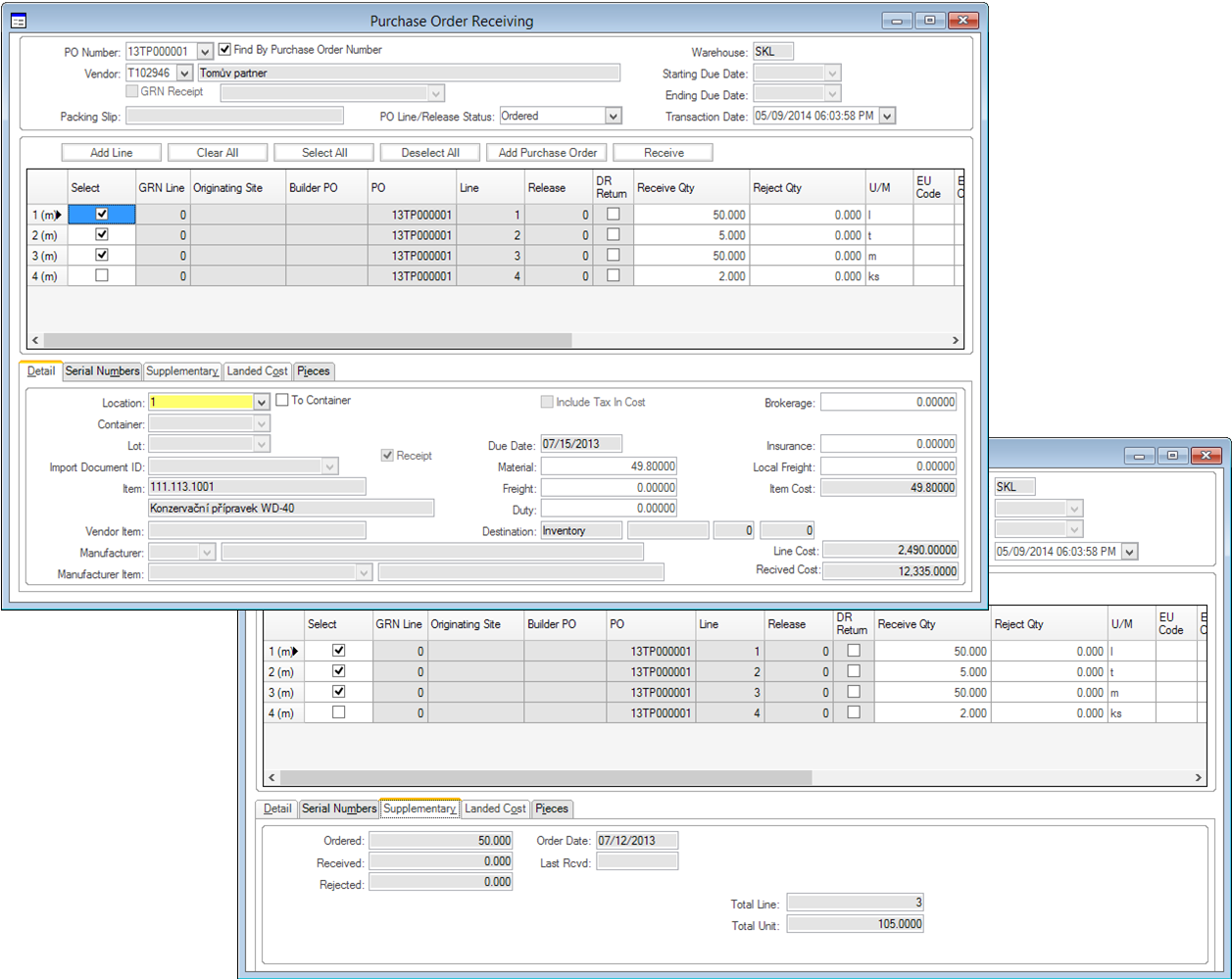Expand the PO Number dropdown
The height and width of the screenshot is (979, 1232).
205,52
